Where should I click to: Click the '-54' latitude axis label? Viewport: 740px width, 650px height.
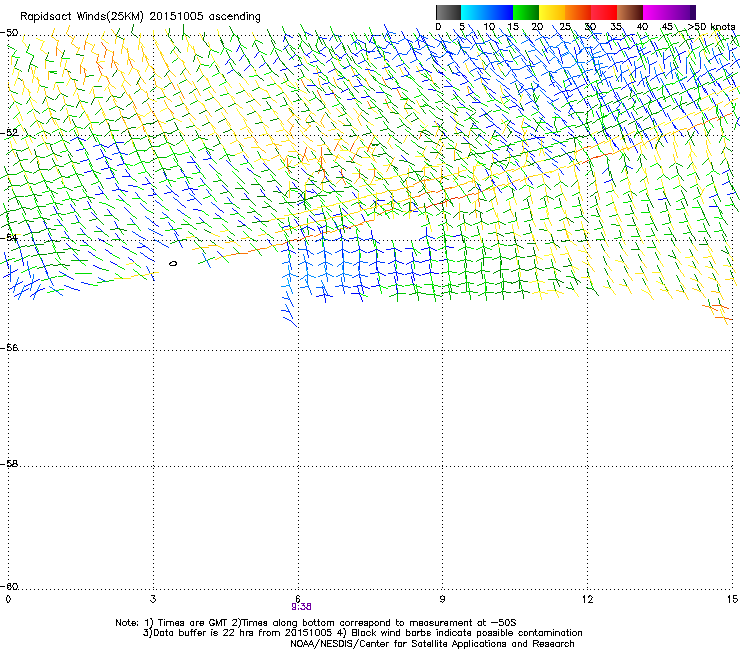(x=9, y=237)
